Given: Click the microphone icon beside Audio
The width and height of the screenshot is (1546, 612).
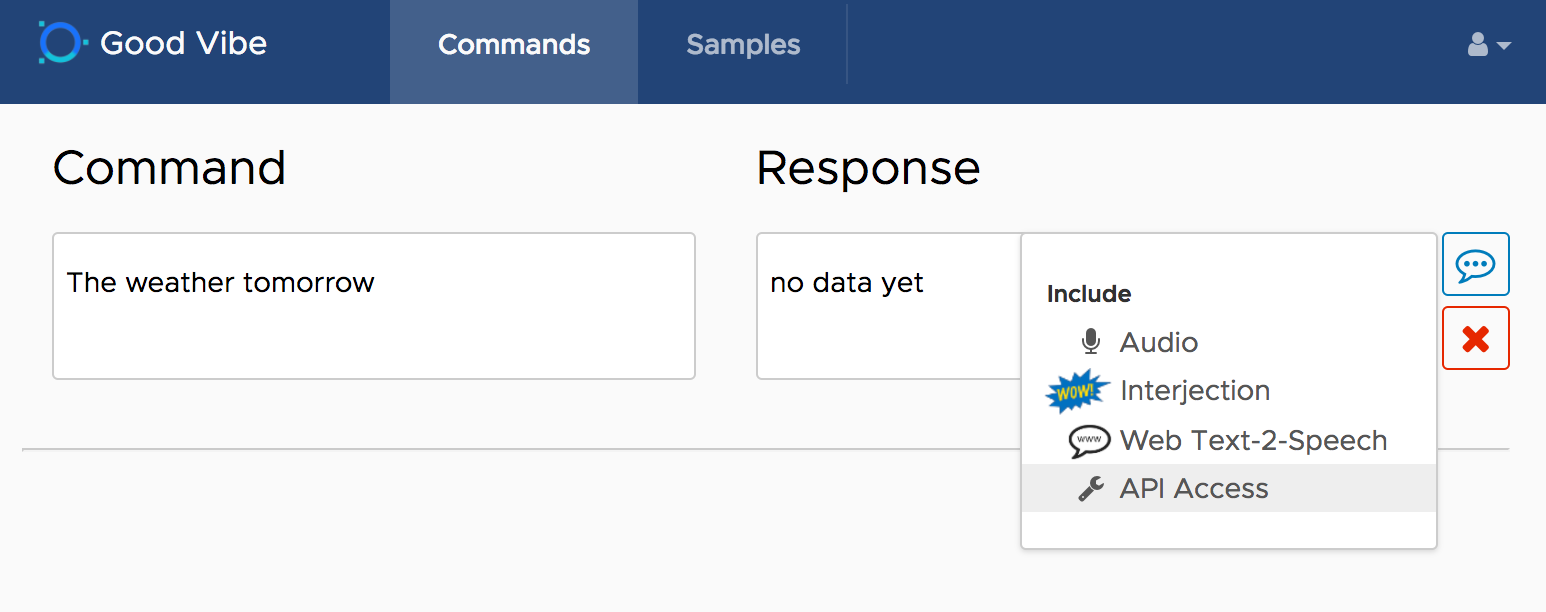Looking at the screenshot, I should 1091,342.
